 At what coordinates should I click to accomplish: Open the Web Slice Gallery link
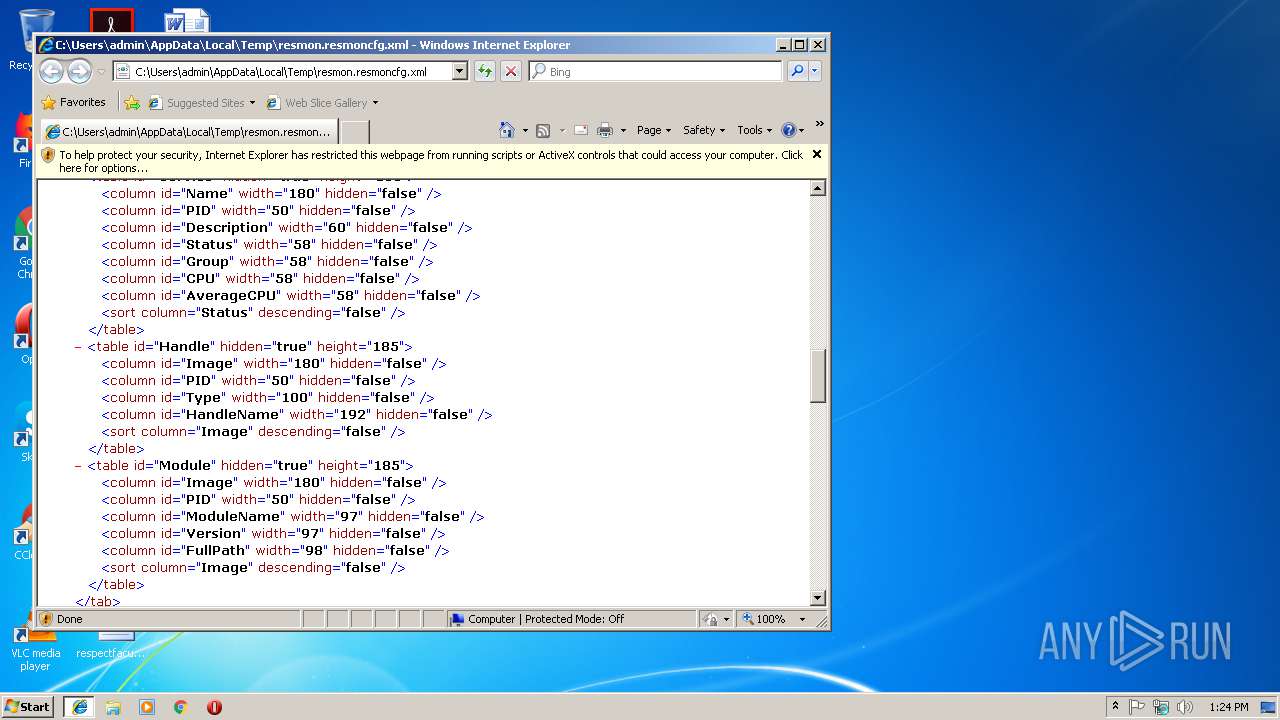[322, 102]
